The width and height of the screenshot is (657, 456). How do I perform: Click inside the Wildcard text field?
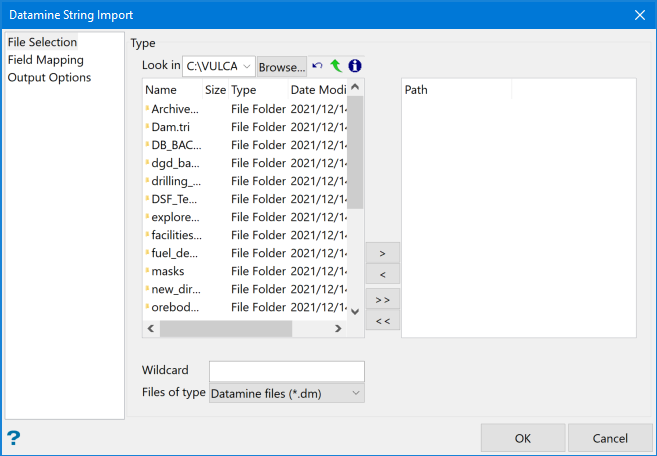(286, 371)
